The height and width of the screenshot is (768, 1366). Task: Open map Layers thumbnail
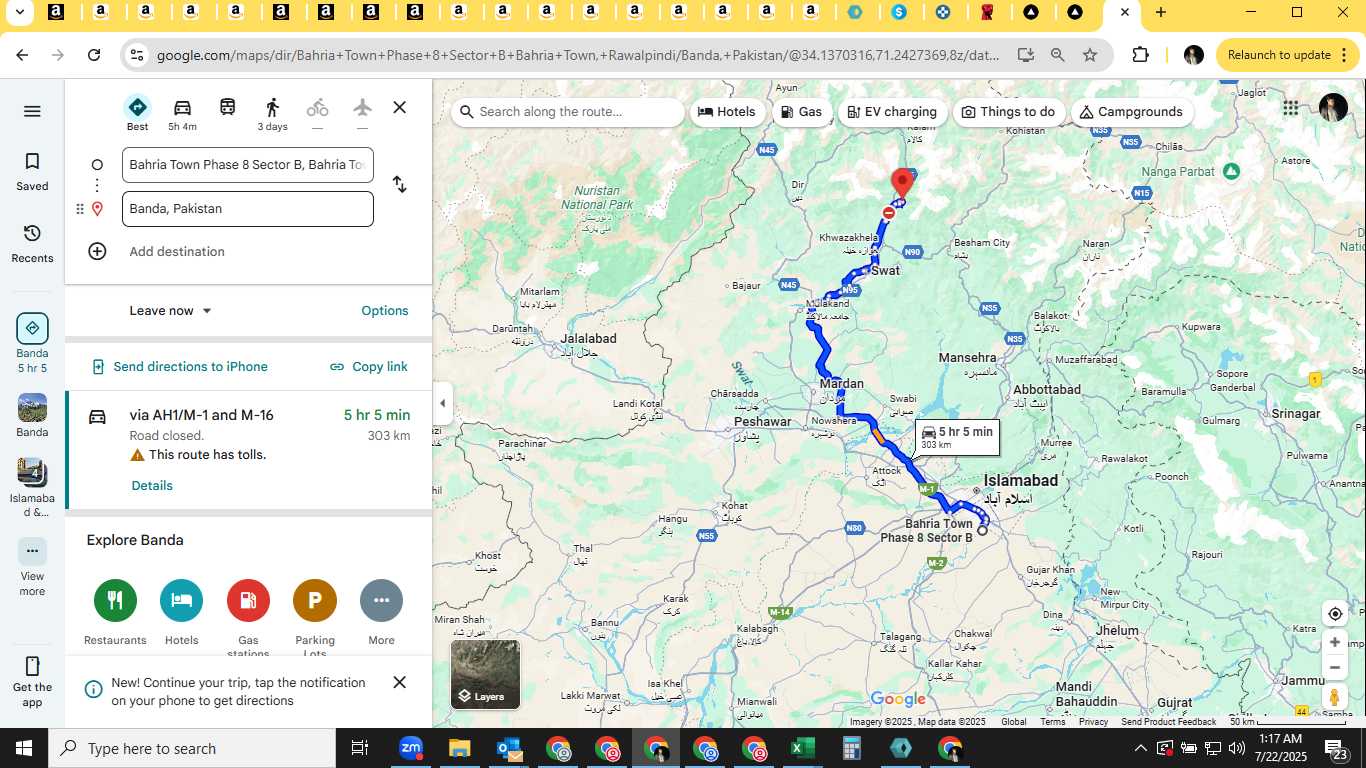coord(486,674)
